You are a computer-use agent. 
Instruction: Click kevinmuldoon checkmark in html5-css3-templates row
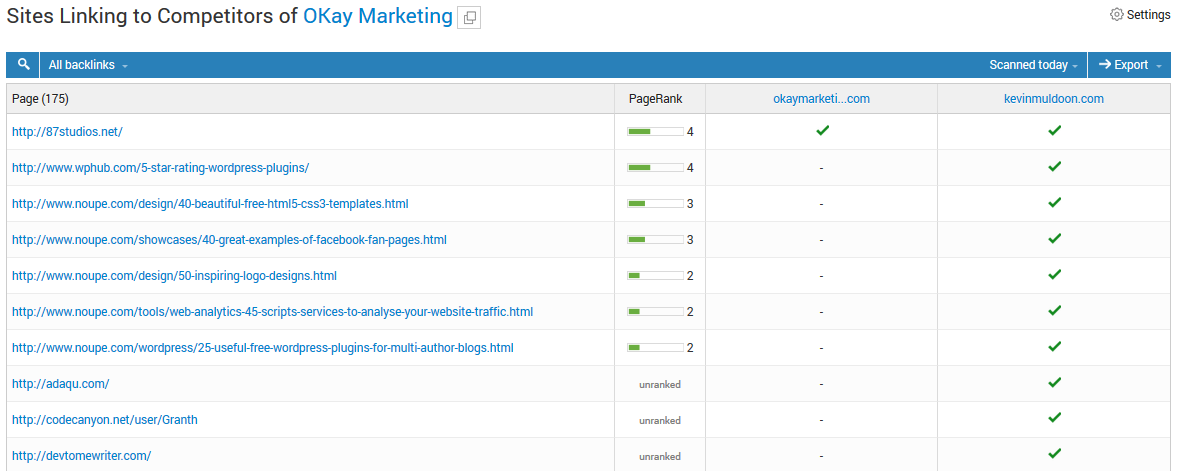point(1054,202)
